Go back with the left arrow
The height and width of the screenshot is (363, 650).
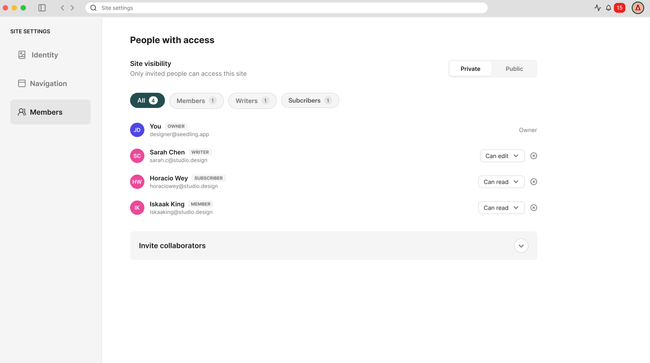(x=62, y=8)
